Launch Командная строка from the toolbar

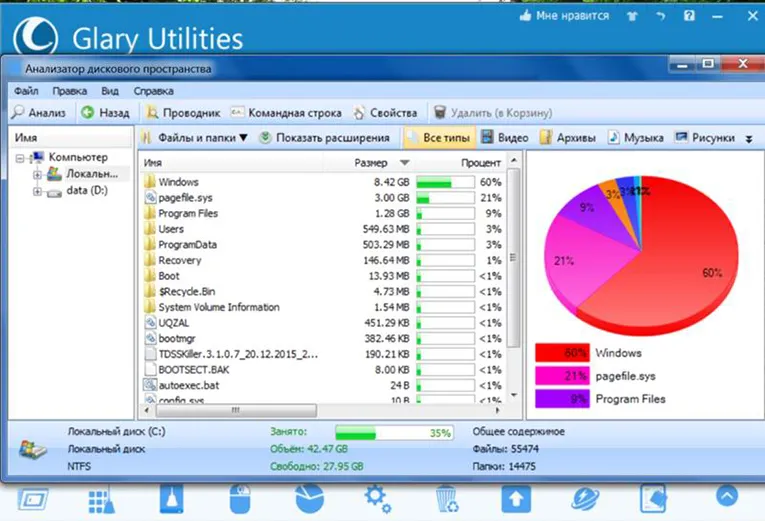[x=286, y=113]
